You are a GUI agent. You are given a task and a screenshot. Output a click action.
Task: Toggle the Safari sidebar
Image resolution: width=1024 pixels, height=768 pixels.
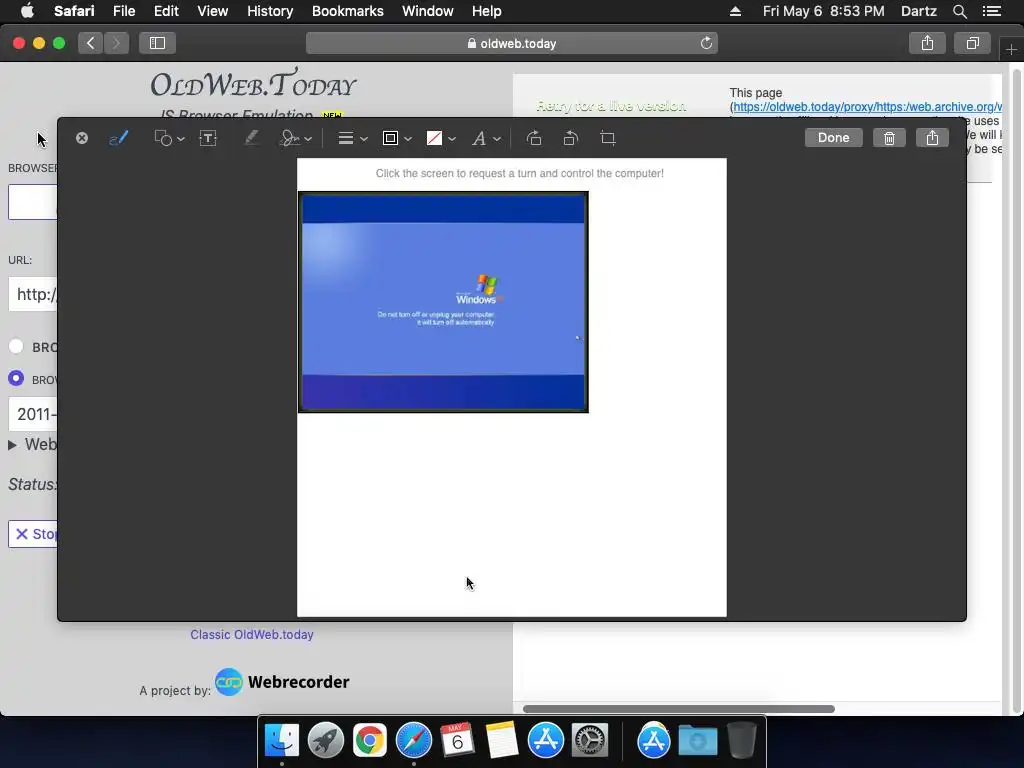tap(157, 43)
